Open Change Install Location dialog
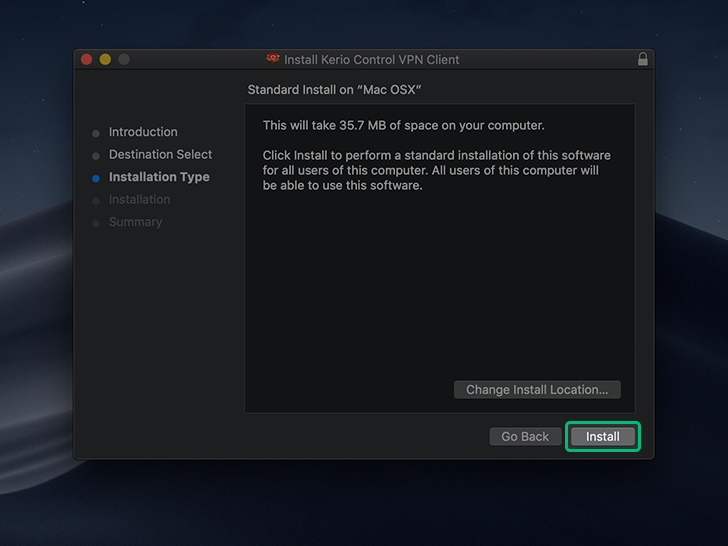728x546 pixels. 537,390
